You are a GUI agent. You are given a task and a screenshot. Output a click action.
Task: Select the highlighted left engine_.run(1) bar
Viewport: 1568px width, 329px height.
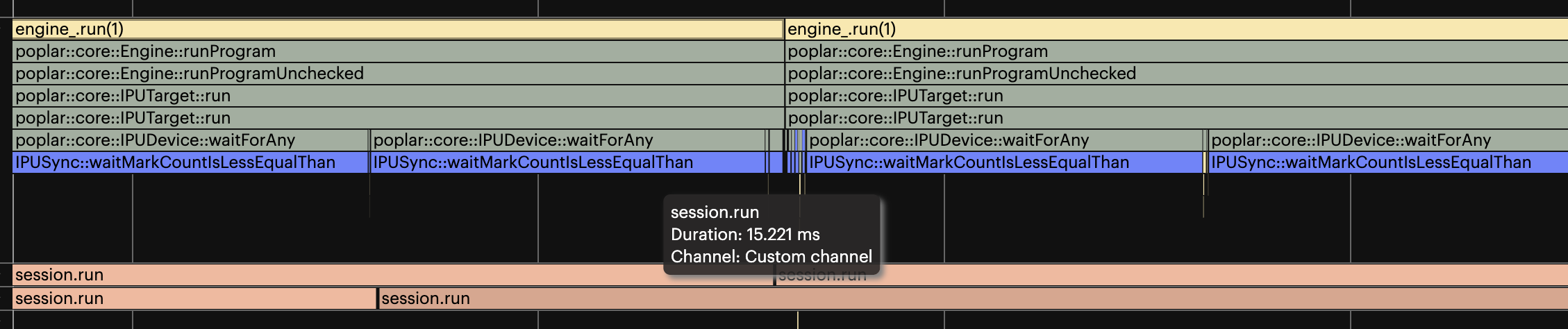point(398,29)
